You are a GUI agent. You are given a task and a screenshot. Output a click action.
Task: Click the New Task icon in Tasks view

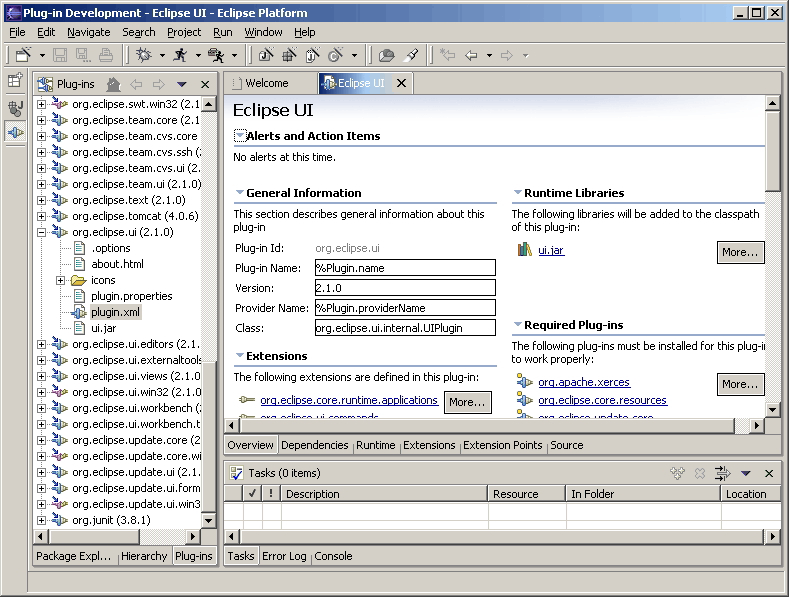click(x=678, y=473)
